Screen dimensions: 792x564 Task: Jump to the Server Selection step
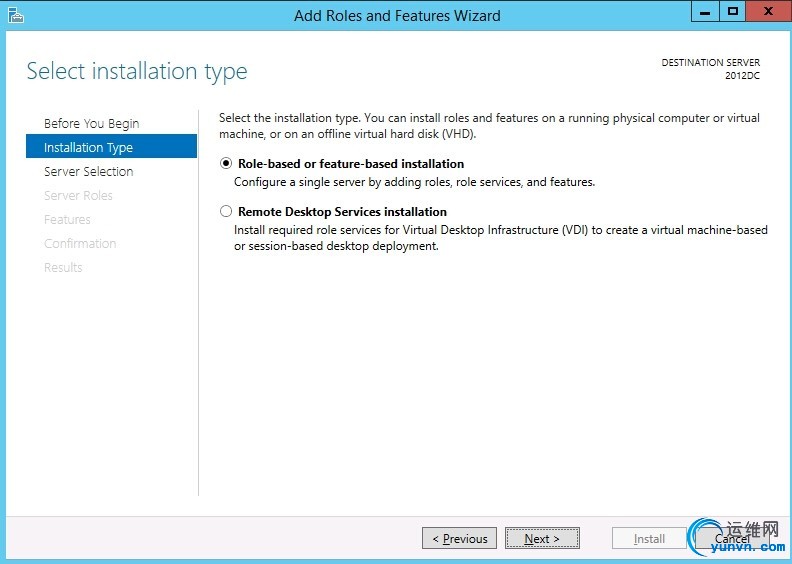88,172
